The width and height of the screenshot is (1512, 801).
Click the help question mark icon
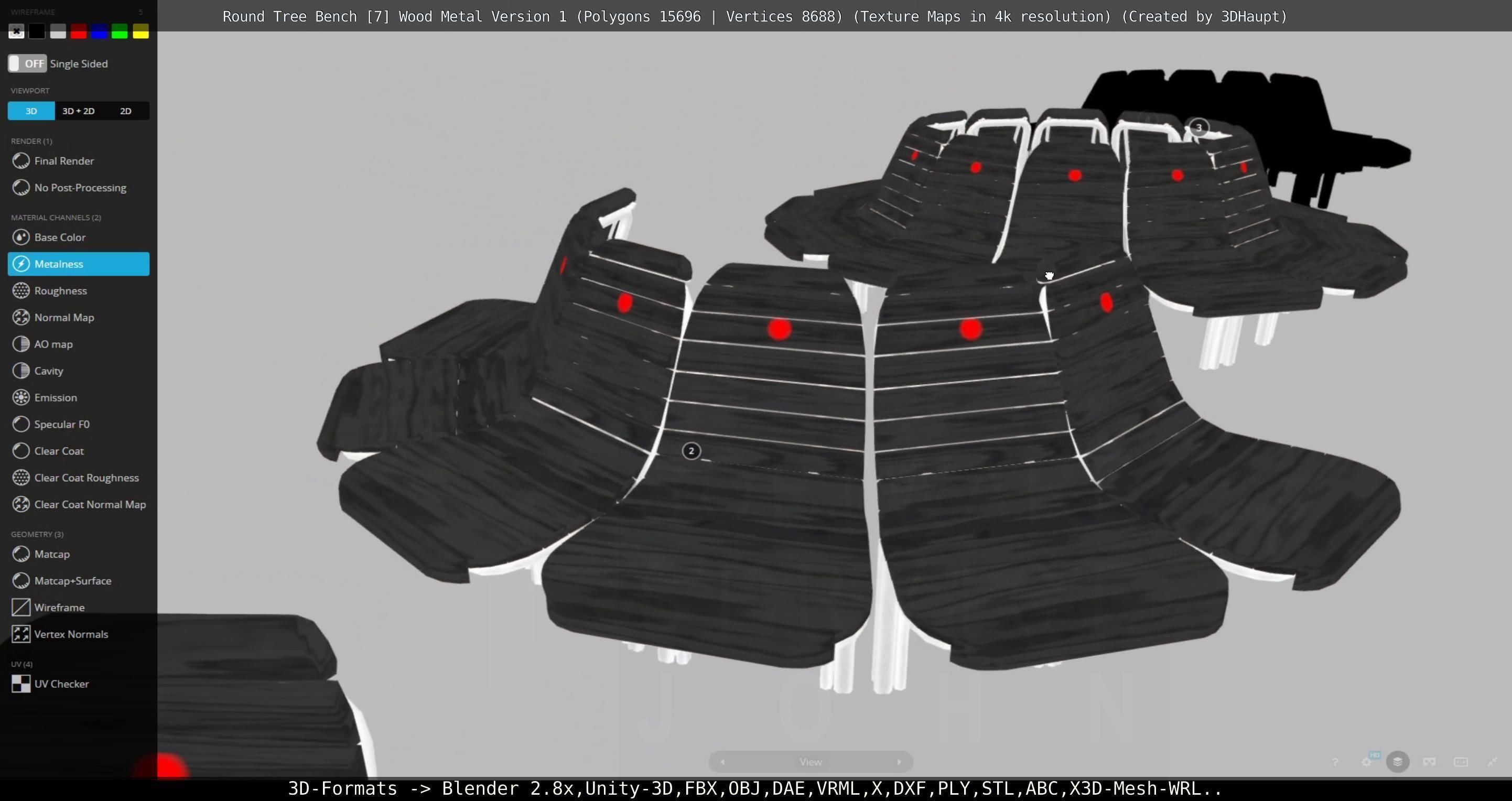tap(1335, 762)
